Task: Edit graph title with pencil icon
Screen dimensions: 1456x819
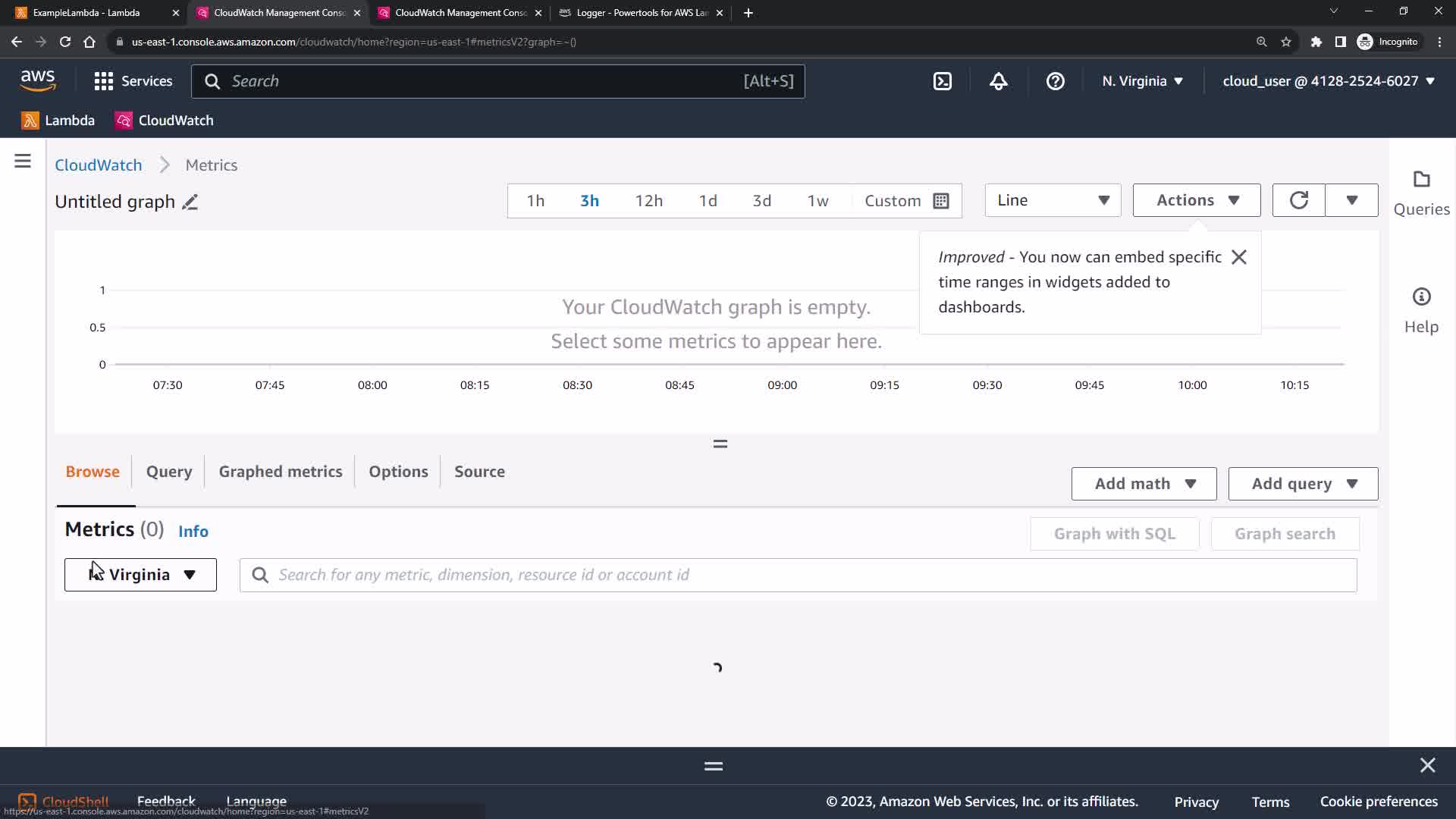Action: (x=190, y=202)
